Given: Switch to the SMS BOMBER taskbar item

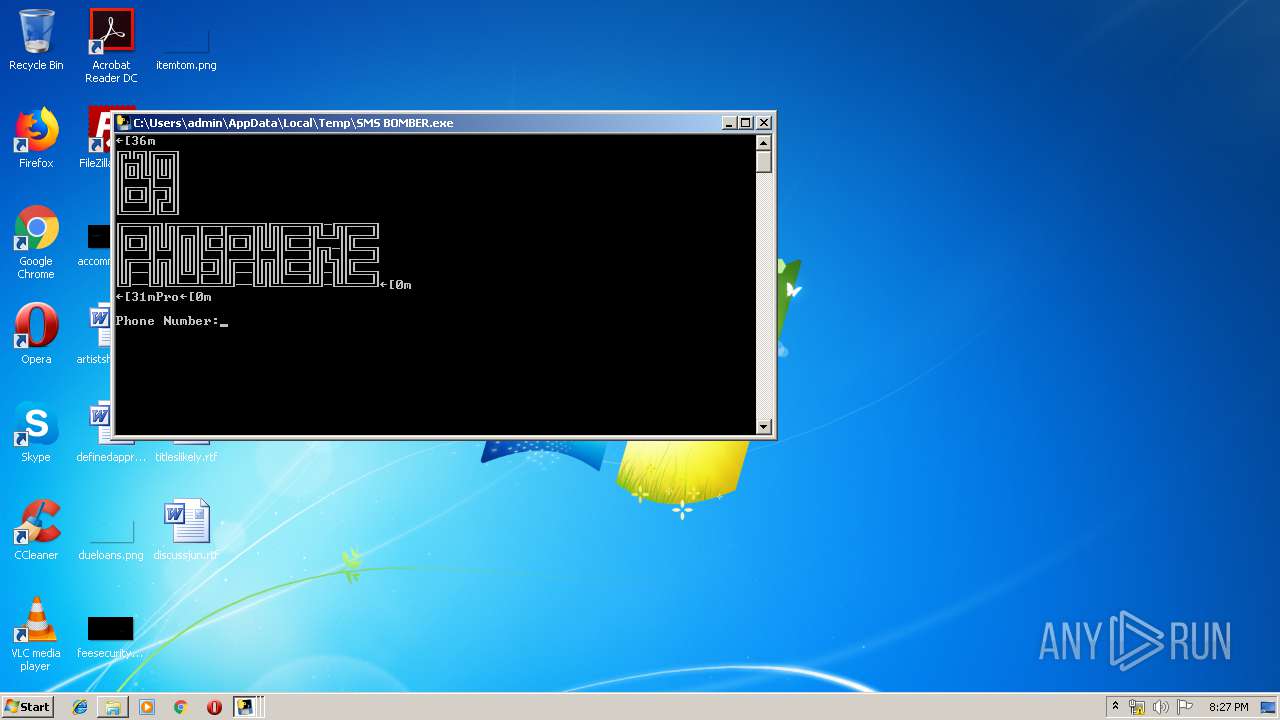Looking at the screenshot, I should [245, 707].
